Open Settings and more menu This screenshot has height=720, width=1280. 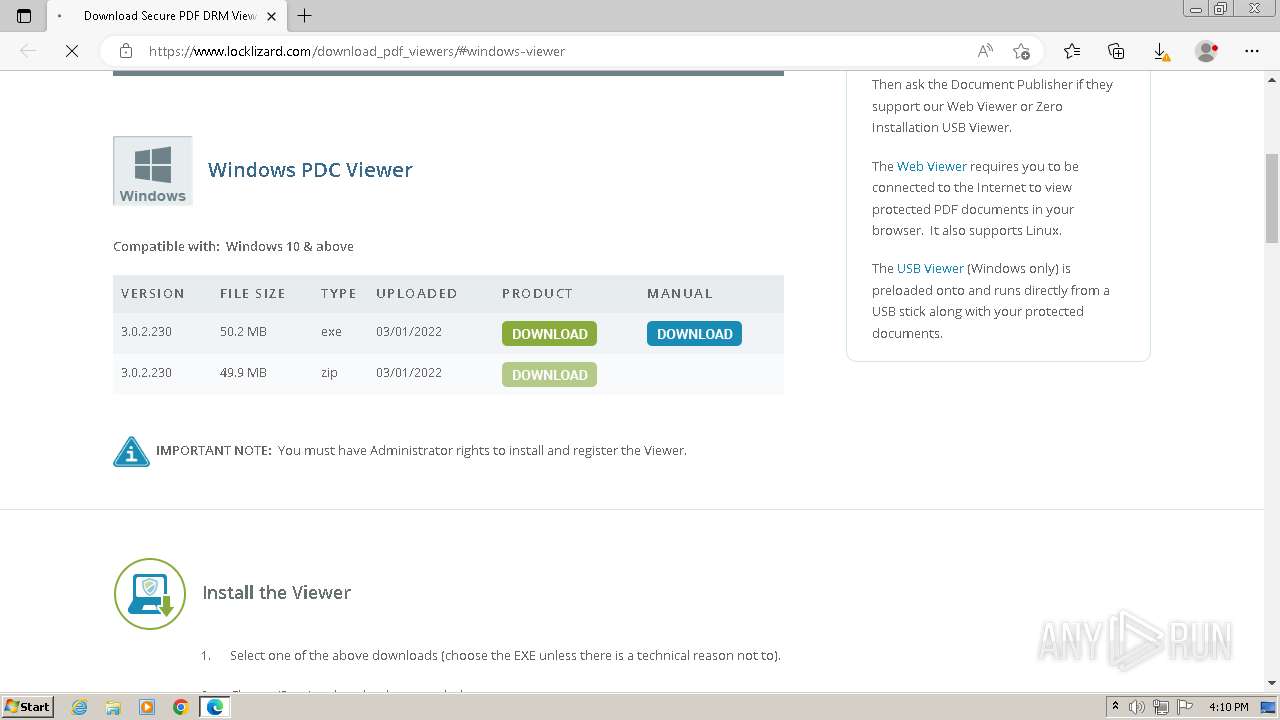click(1252, 51)
